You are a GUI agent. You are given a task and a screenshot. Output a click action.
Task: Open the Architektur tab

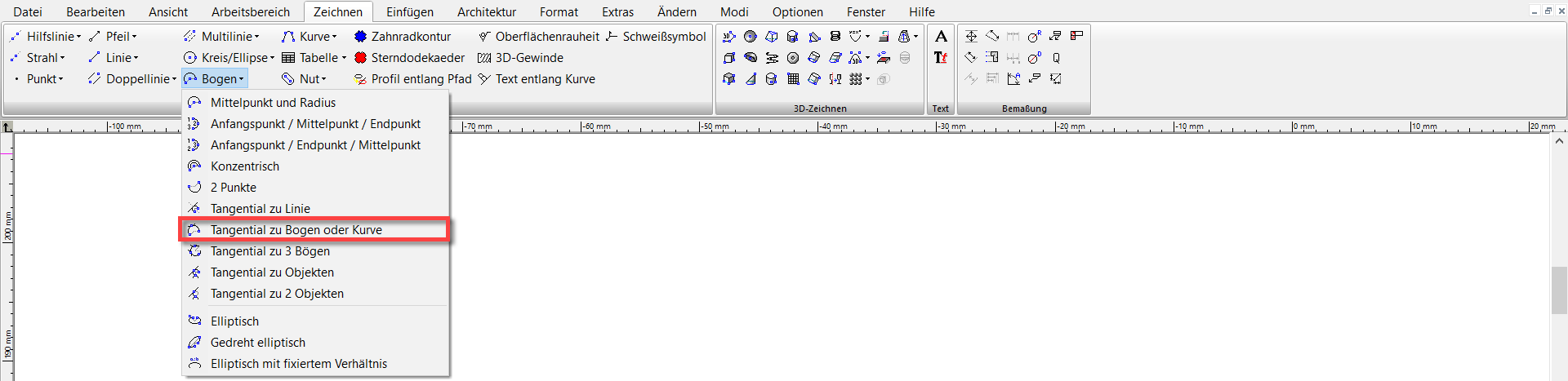click(487, 12)
